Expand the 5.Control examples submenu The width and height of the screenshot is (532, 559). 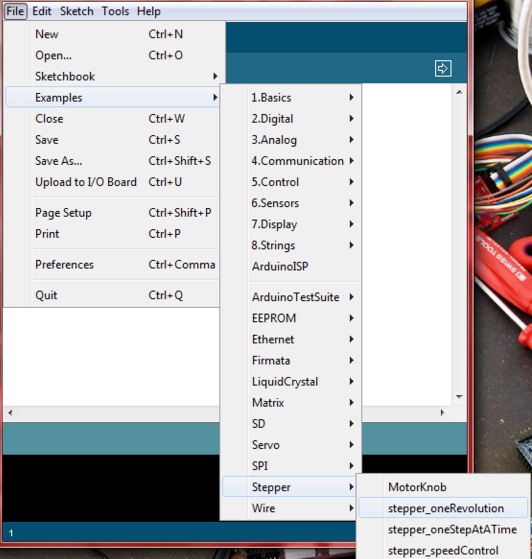tap(291, 182)
